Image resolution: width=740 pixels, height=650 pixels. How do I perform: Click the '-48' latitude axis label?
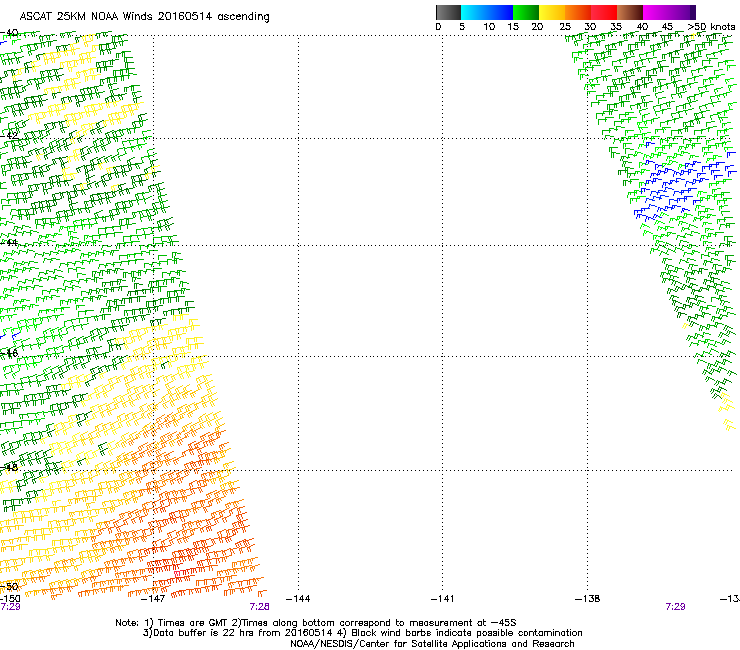pos(9,467)
